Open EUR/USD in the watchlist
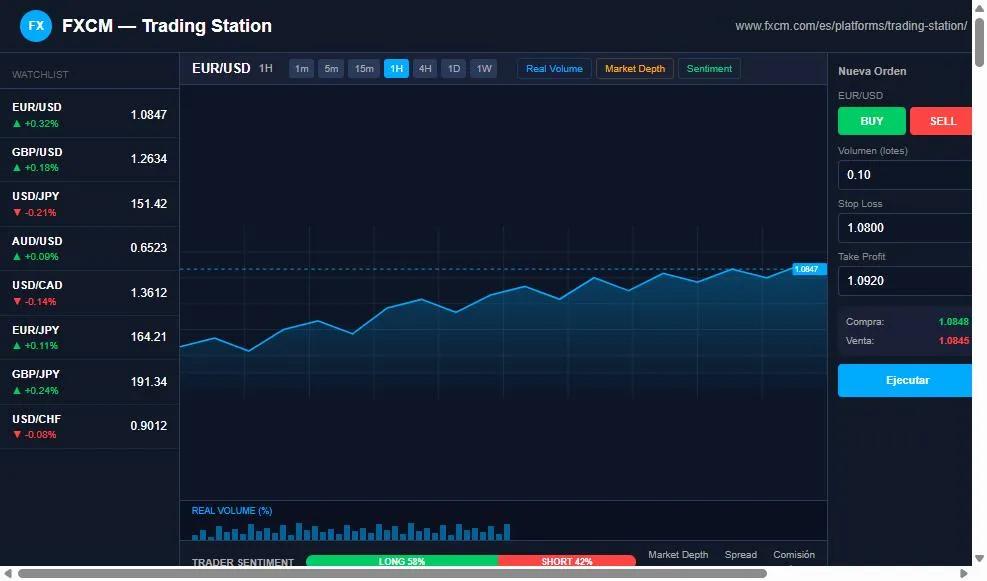Screen dimensions: 987x581 [x=89, y=115]
